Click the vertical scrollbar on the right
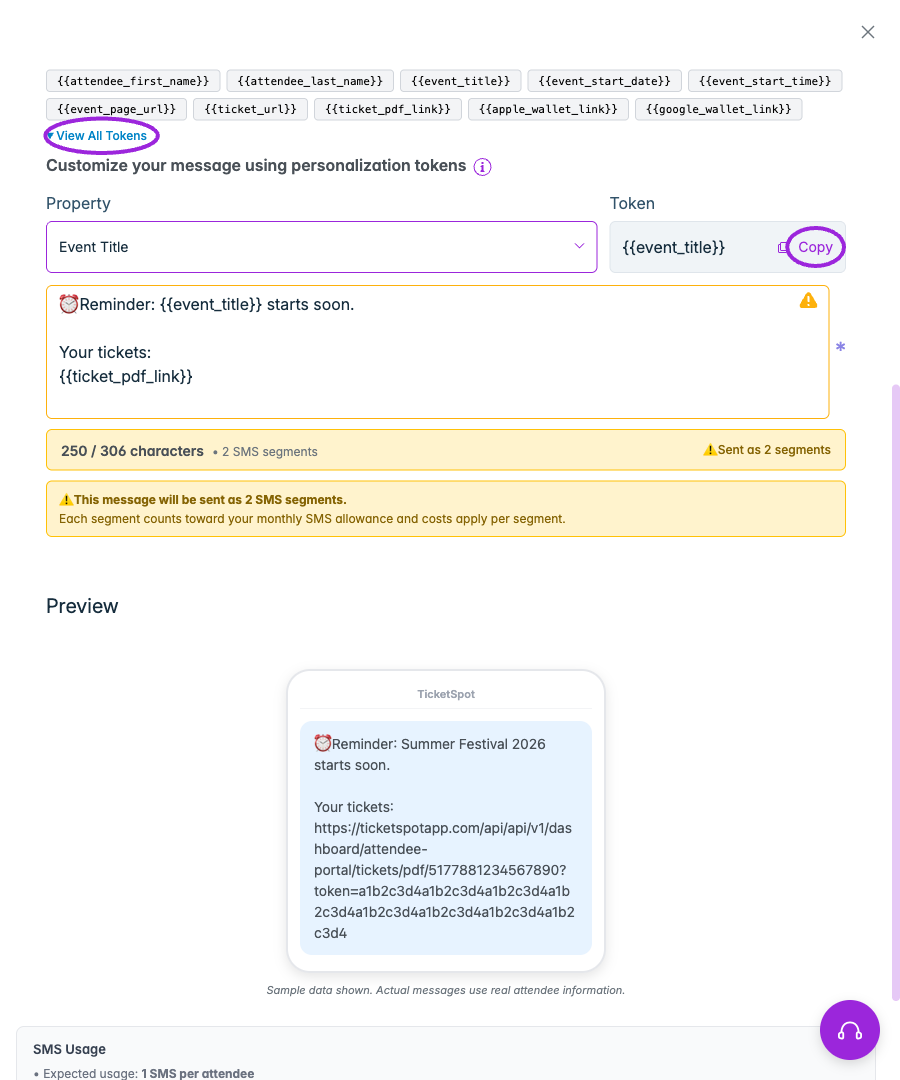 pos(895,692)
